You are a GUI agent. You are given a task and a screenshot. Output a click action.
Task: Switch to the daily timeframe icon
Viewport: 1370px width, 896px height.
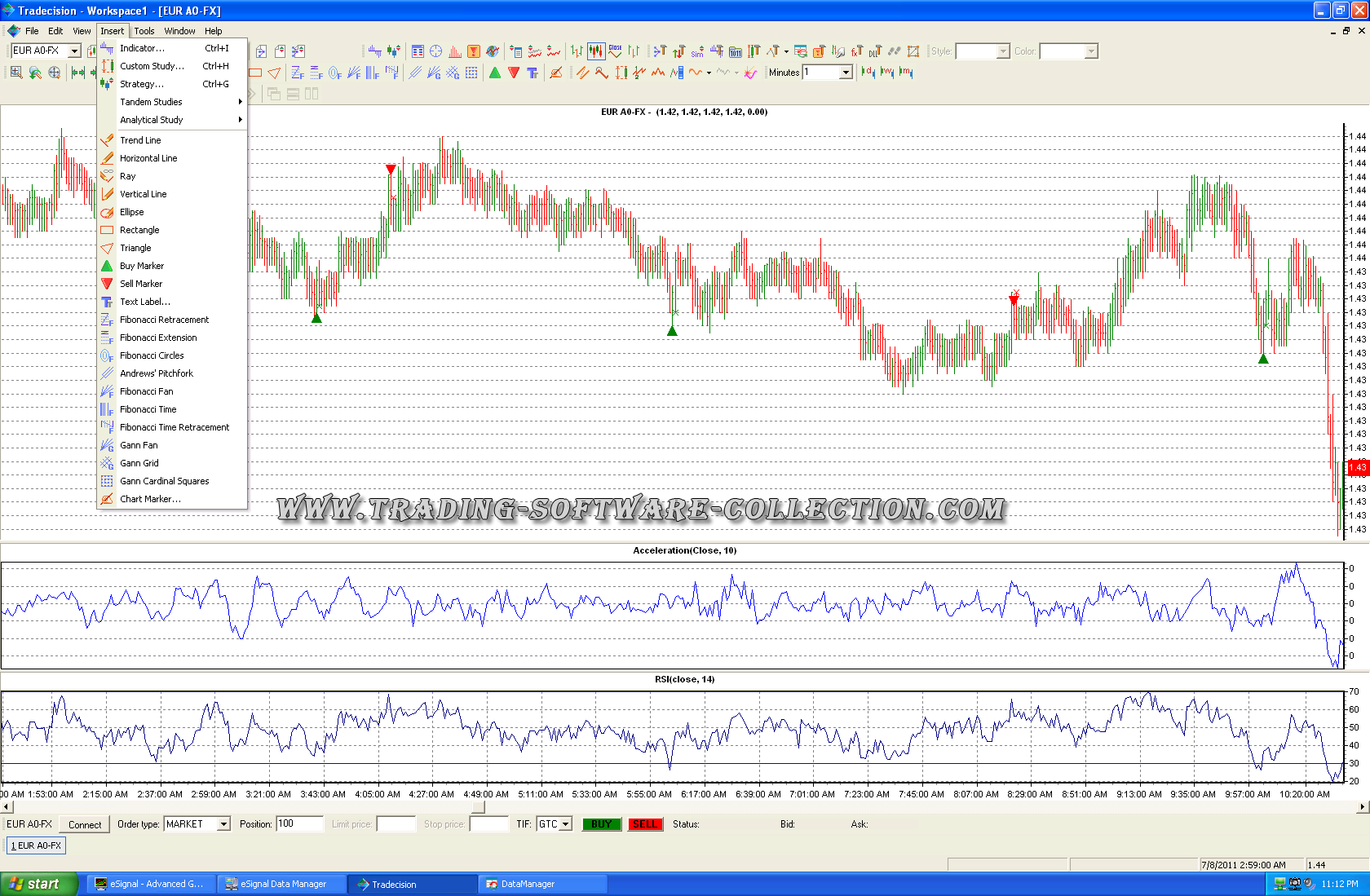point(868,73)
